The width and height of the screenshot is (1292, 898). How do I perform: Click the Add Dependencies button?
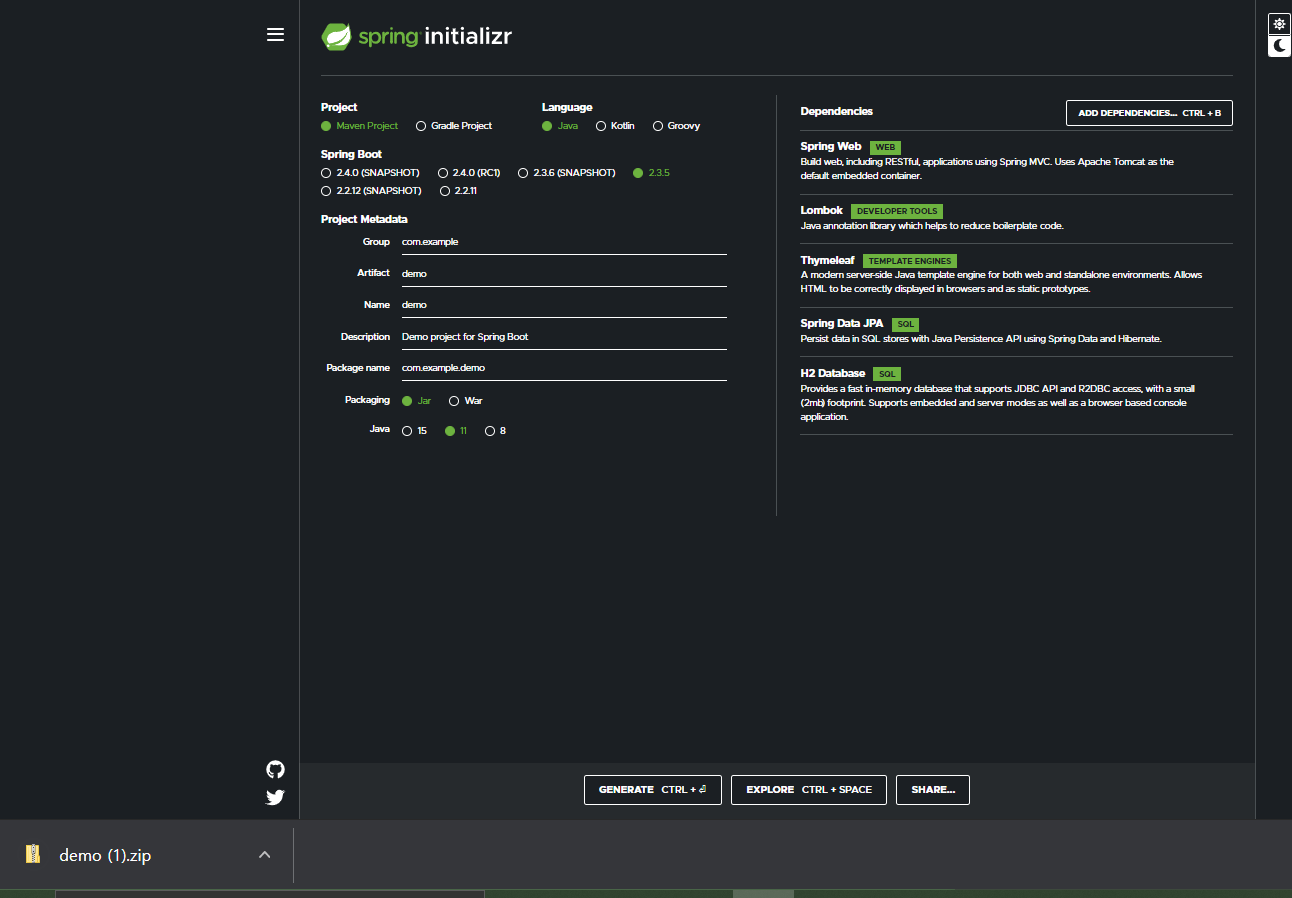click(1149, 113)
